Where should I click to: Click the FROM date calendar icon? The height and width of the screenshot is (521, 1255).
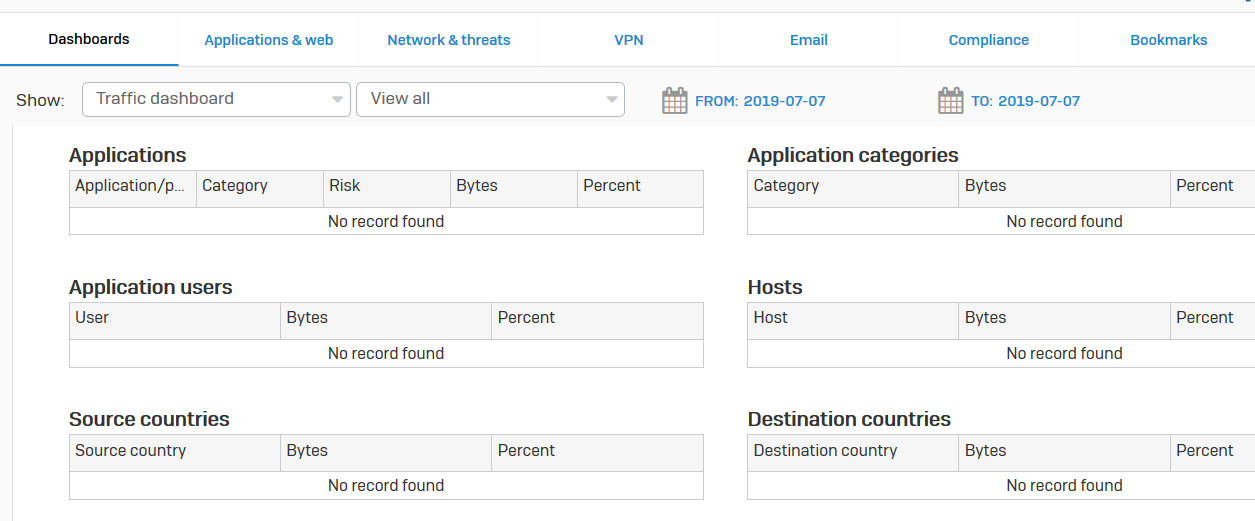(675, 100)
